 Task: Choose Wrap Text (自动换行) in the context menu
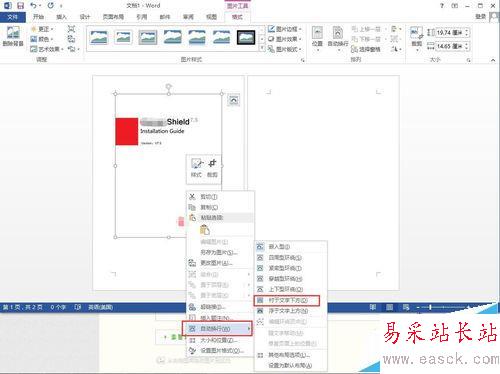[217, 329]
